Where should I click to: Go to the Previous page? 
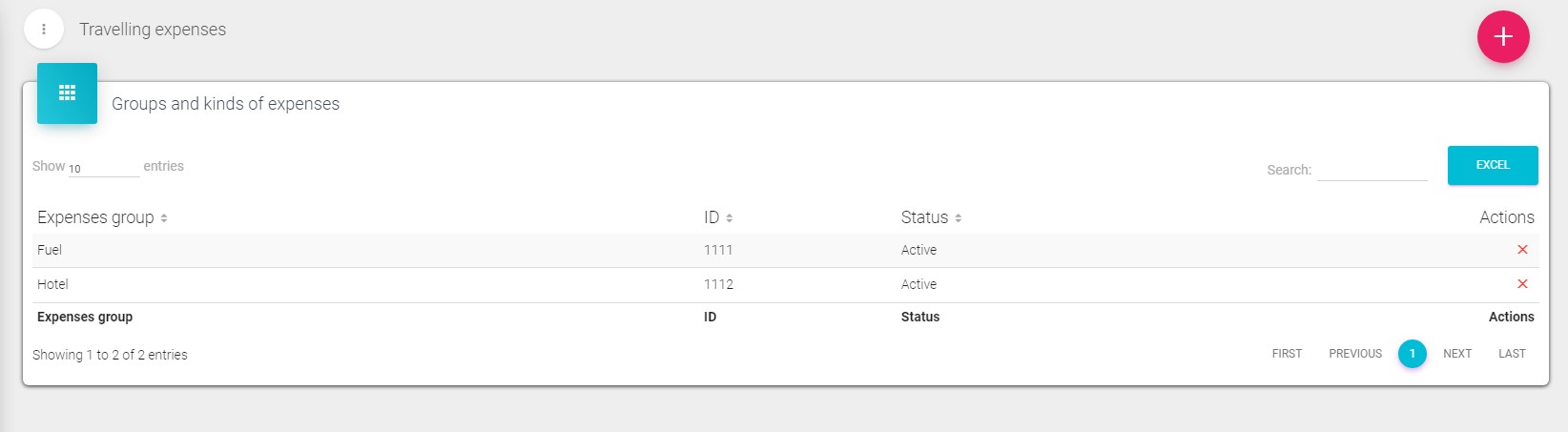click(1355, 354)
